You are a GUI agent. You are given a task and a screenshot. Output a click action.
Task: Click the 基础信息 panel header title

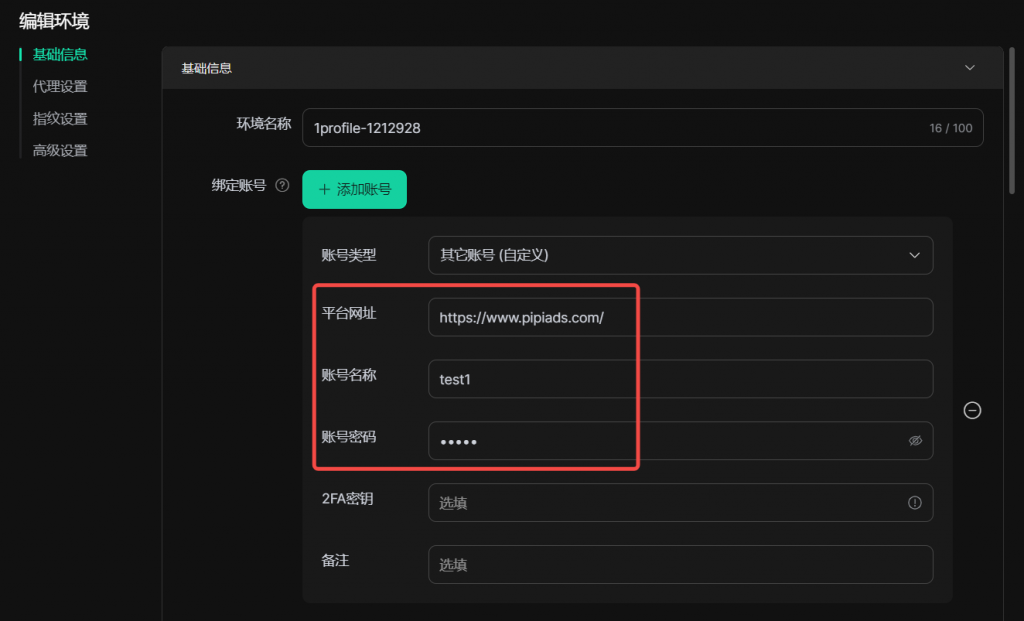(206, 68)
